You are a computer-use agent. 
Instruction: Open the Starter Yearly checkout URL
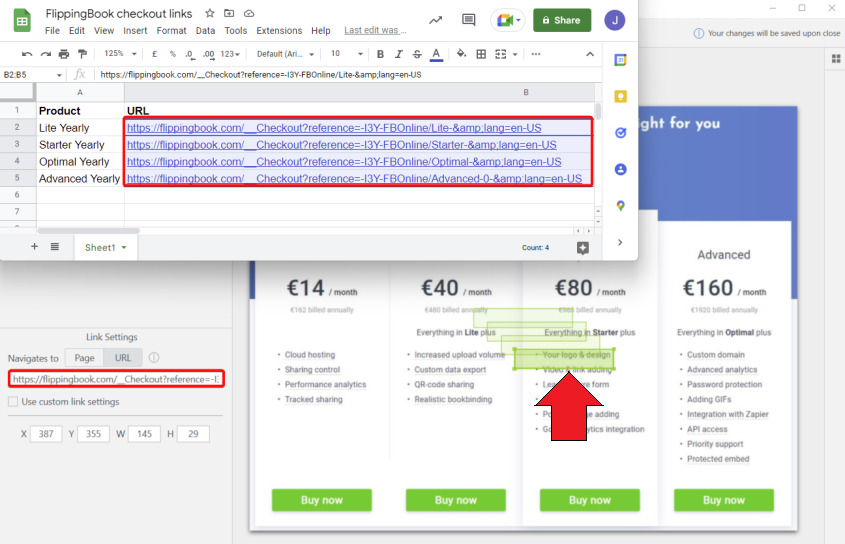coord(342,144)
